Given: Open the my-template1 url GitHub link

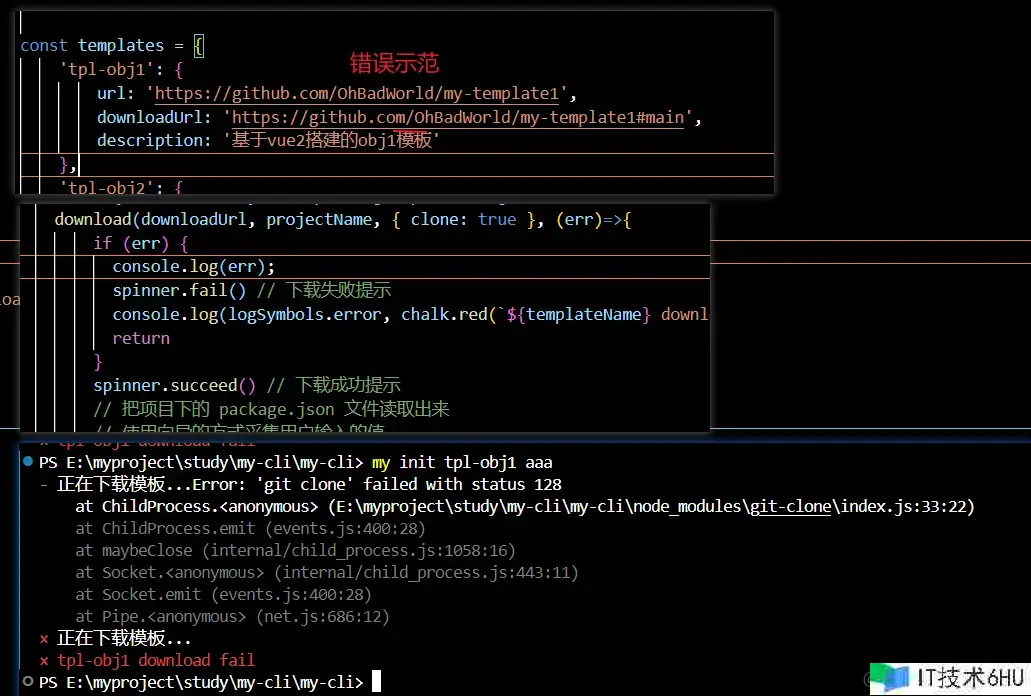Looking at the screenshot, I should [361, 94].
